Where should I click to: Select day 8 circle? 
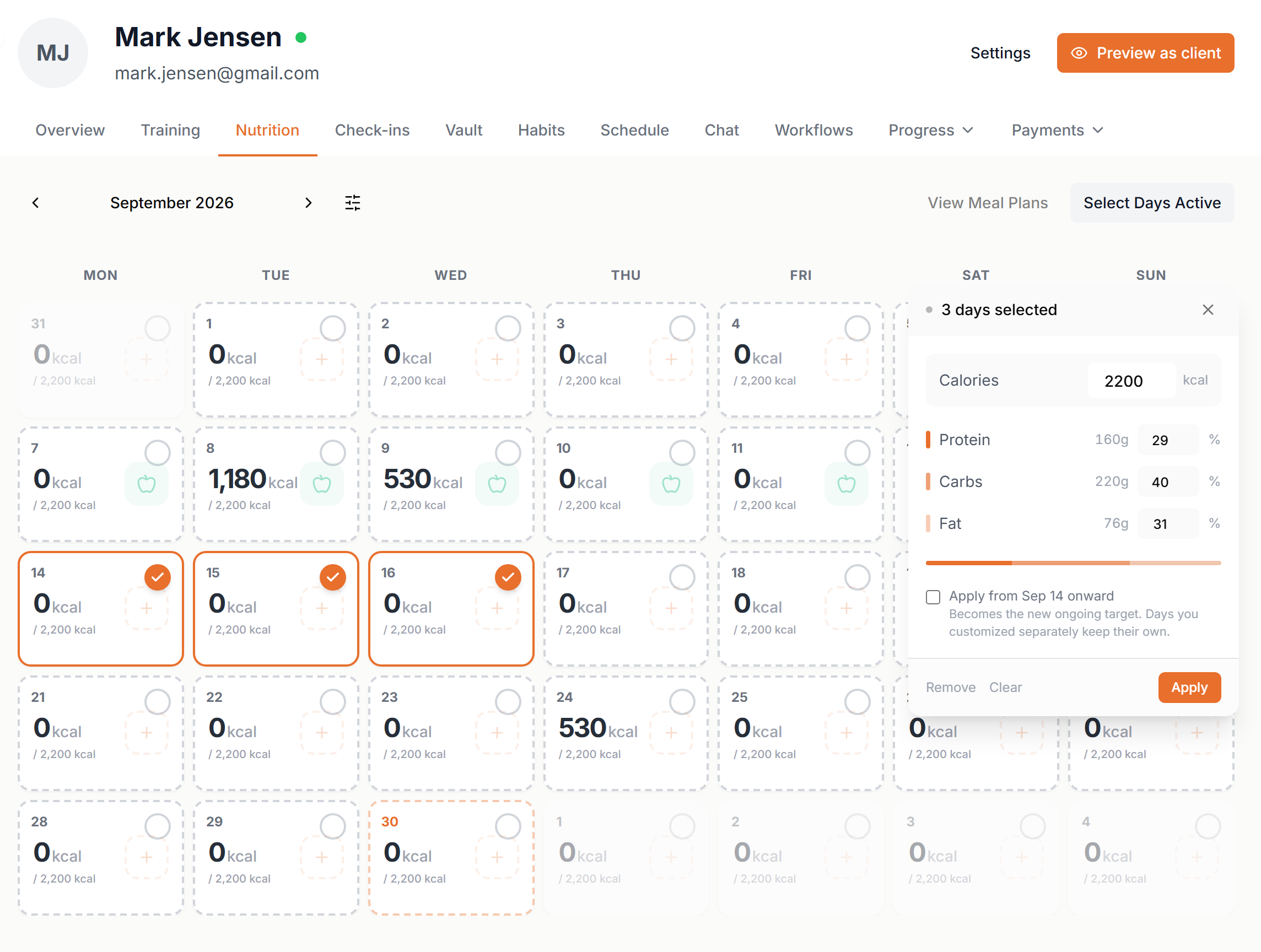click(x=332, y=453)
